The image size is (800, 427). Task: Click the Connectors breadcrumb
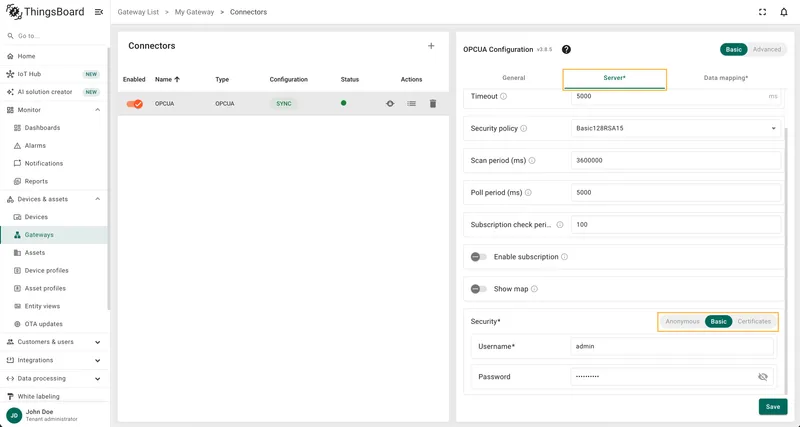[248, 12]
